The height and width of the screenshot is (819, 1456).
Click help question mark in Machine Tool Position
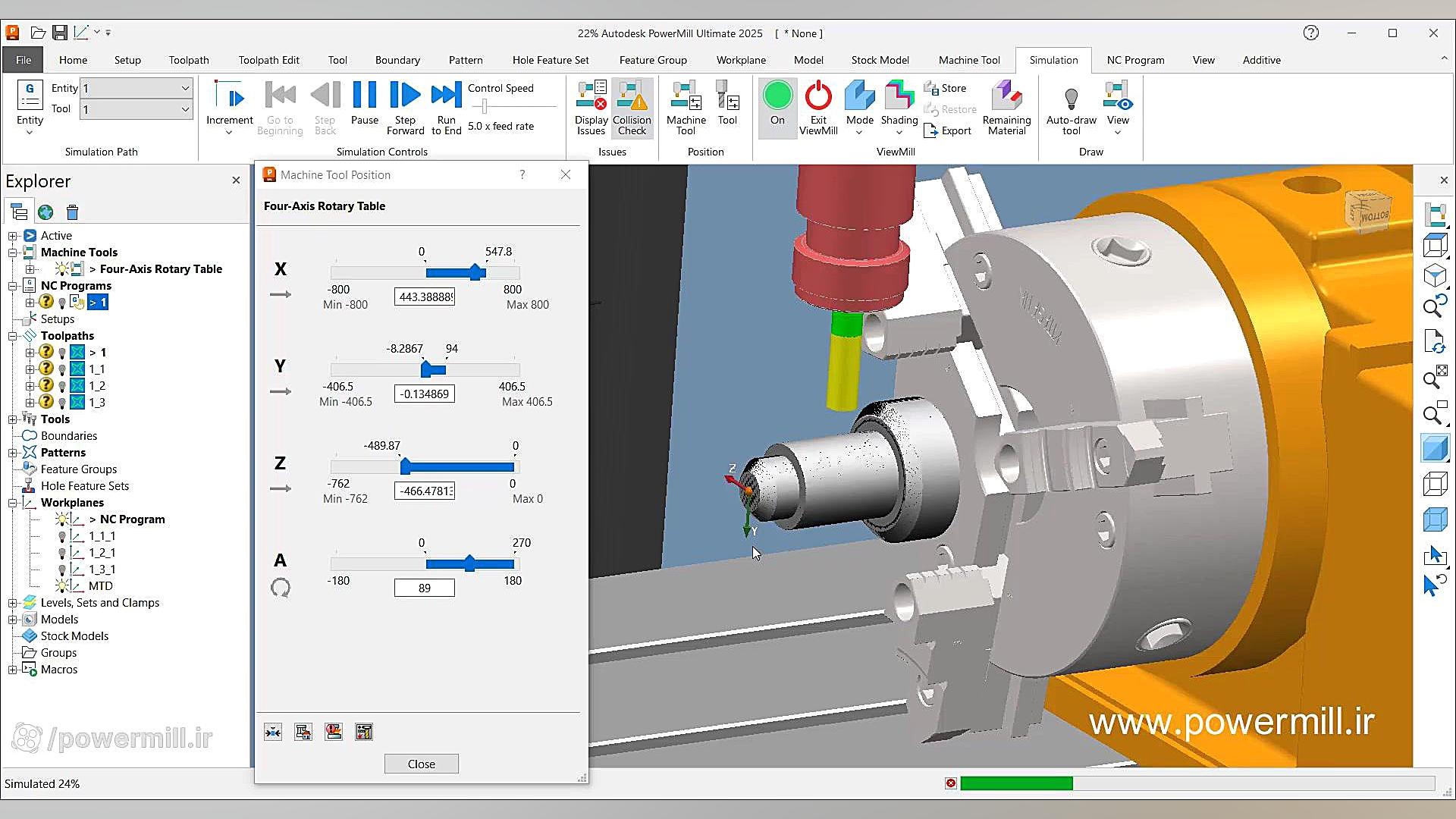(522, 174)
